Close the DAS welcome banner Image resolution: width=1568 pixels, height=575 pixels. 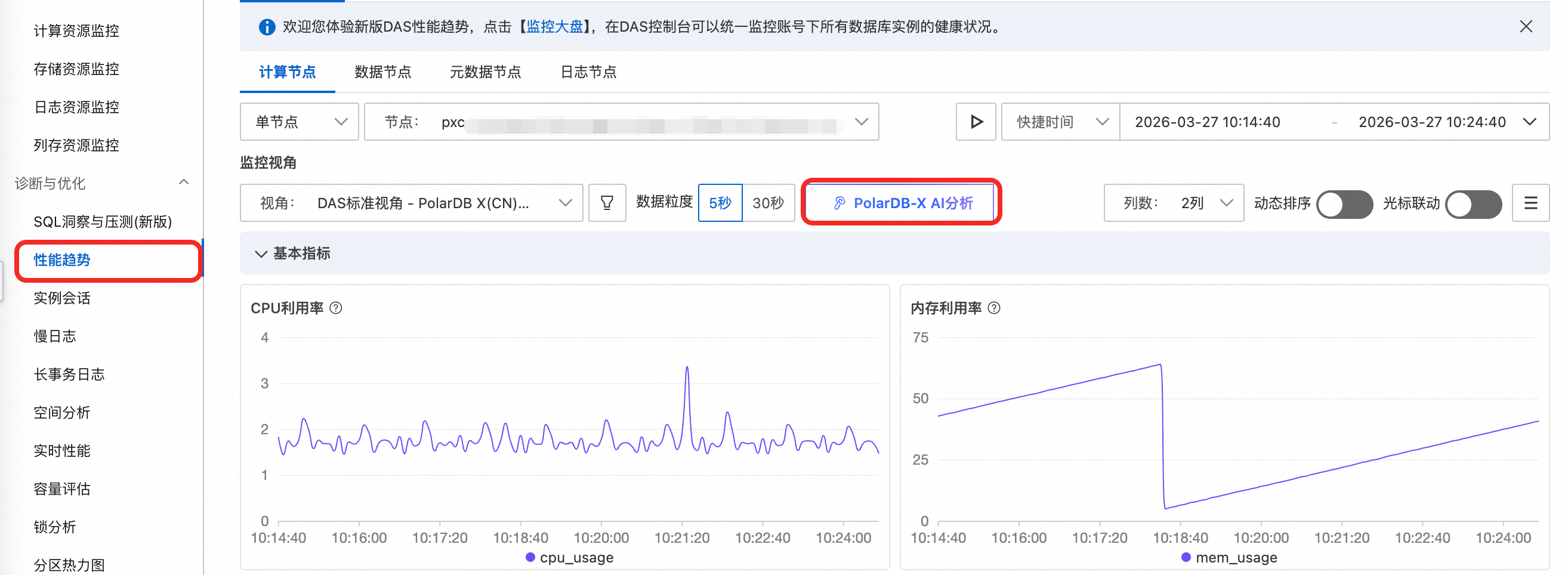pos(1526,27)
